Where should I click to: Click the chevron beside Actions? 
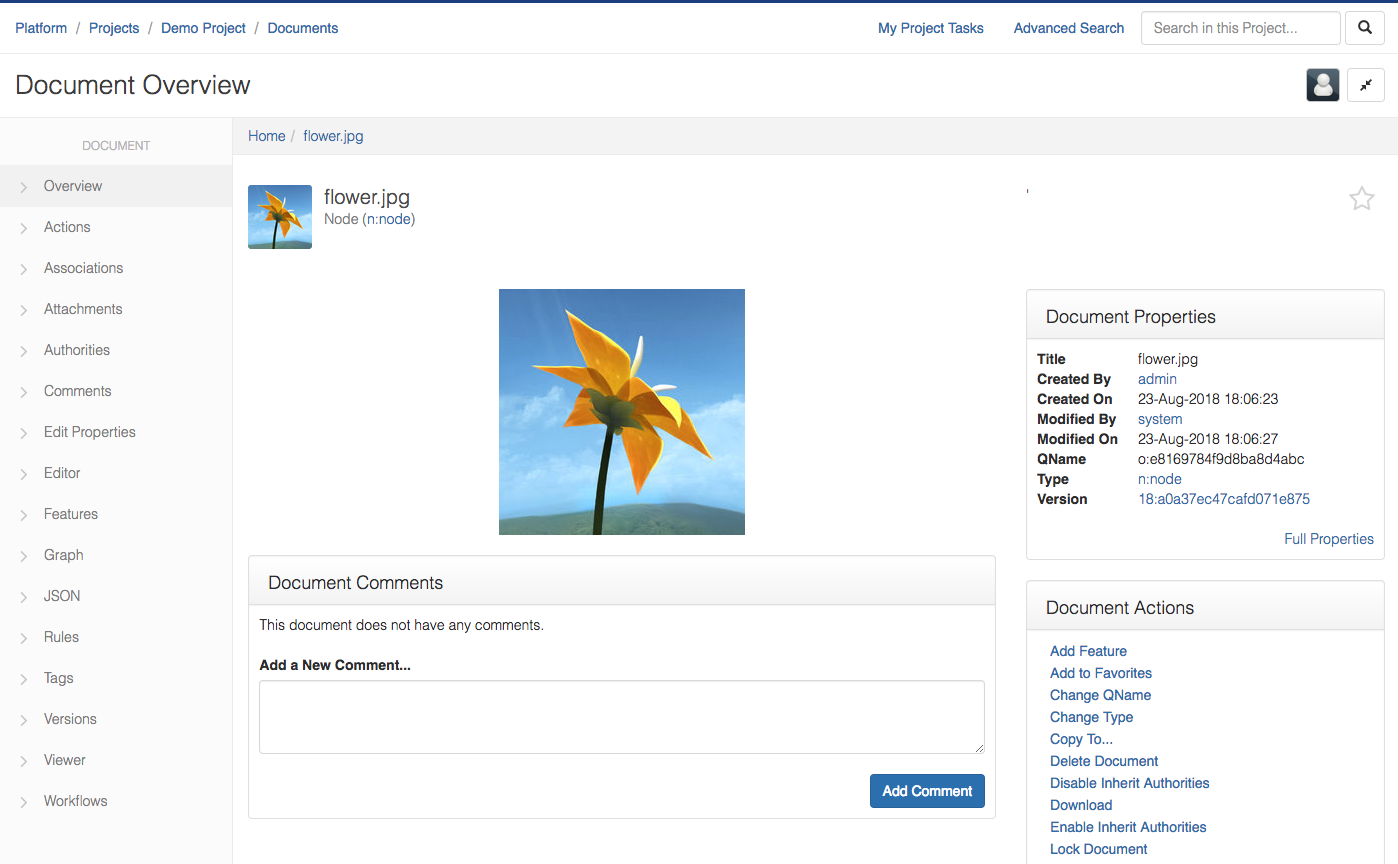coord(24,228)
